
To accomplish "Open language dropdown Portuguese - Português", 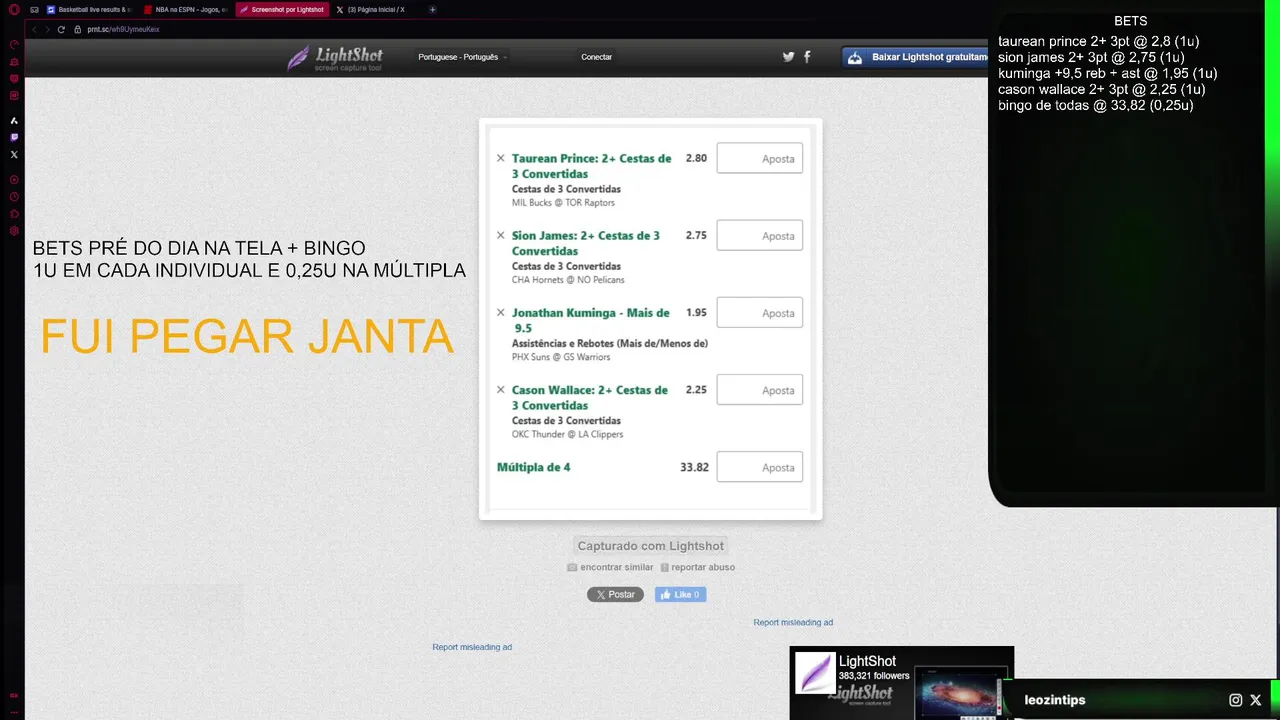I will click(x=462, y=57).
